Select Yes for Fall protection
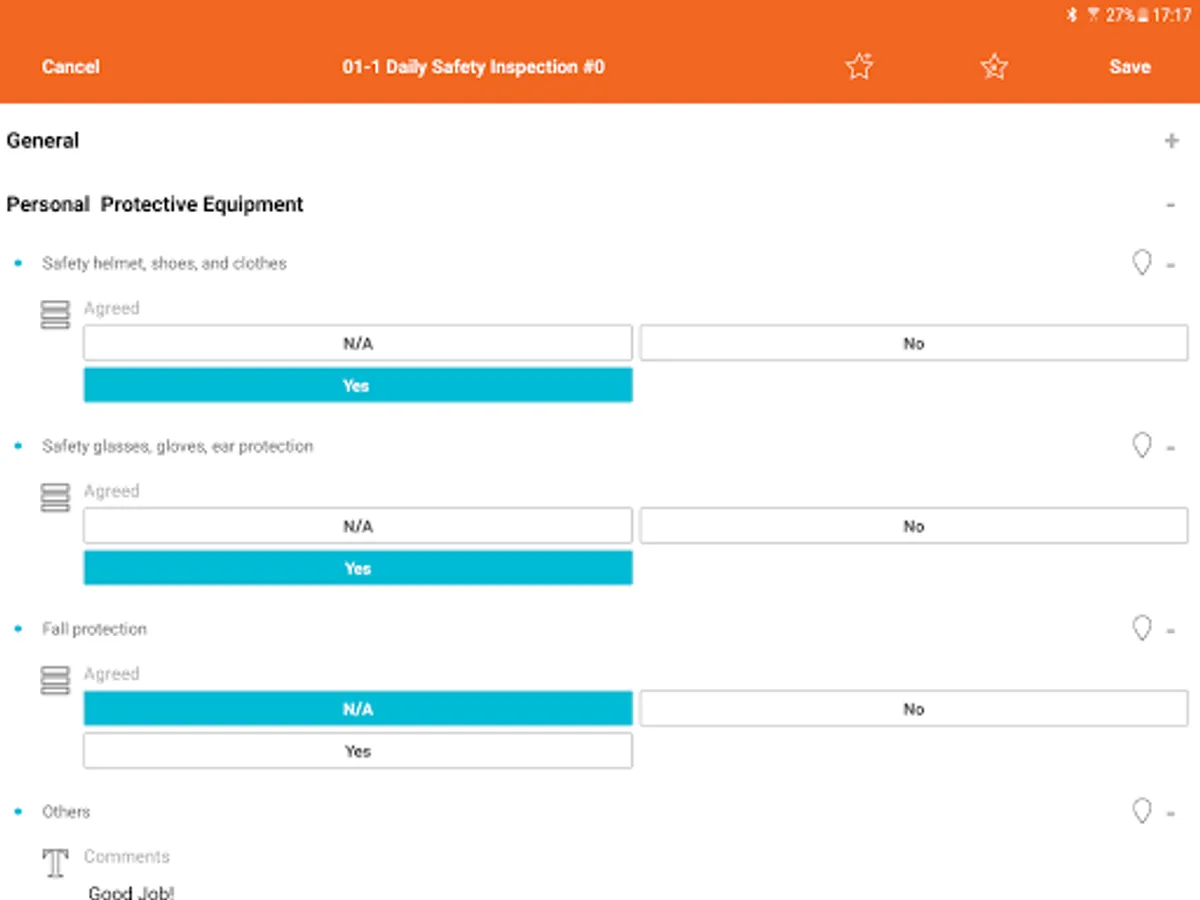This screenshot has height=900, width=1200. 357,751
